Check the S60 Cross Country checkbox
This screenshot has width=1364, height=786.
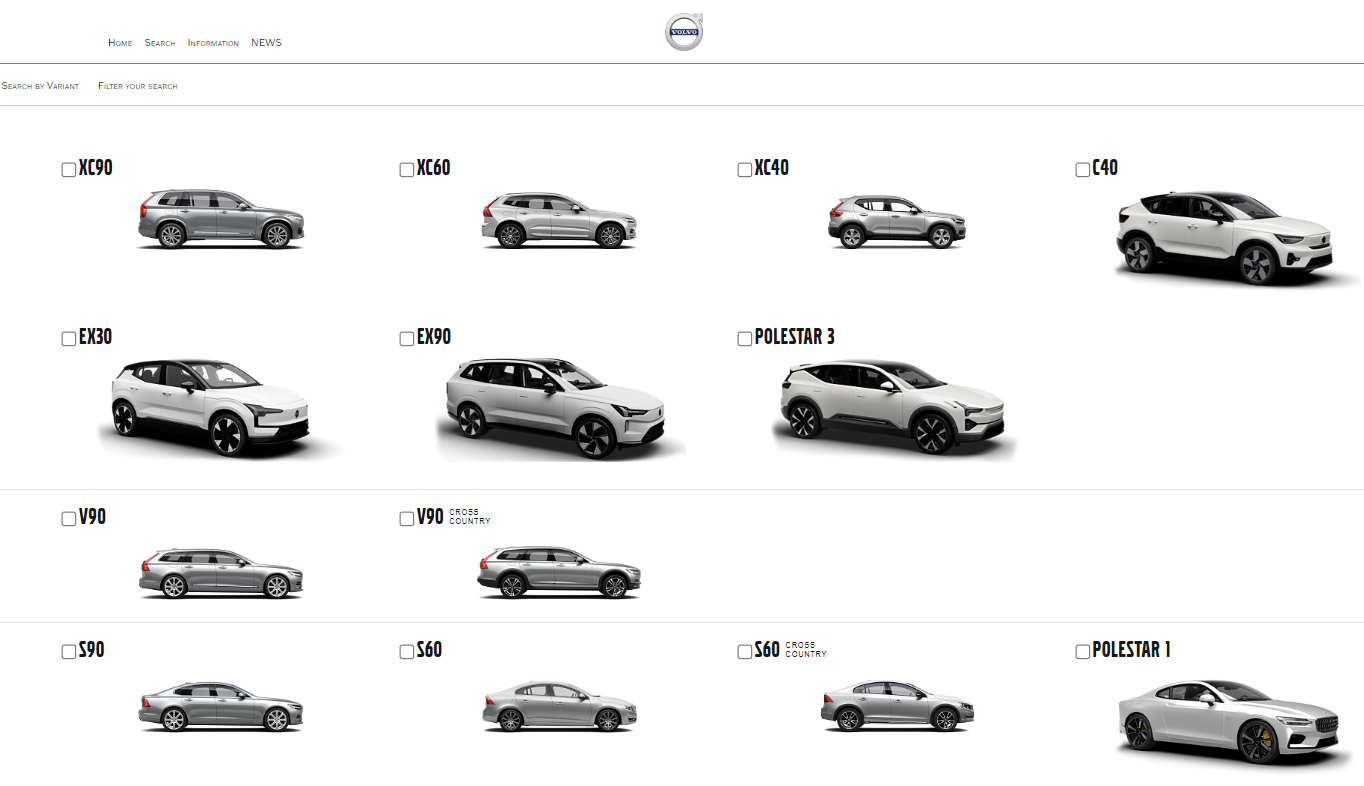(745, 652)
